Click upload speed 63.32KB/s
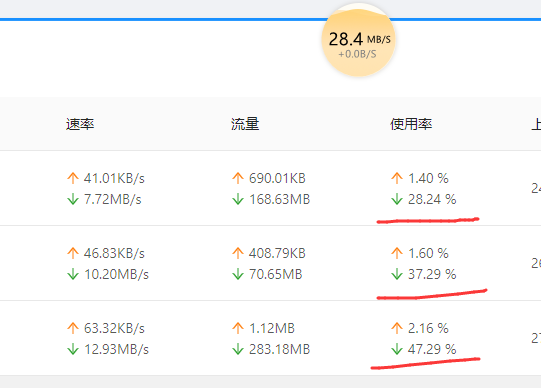541x388 pixels. click(114, 328)
